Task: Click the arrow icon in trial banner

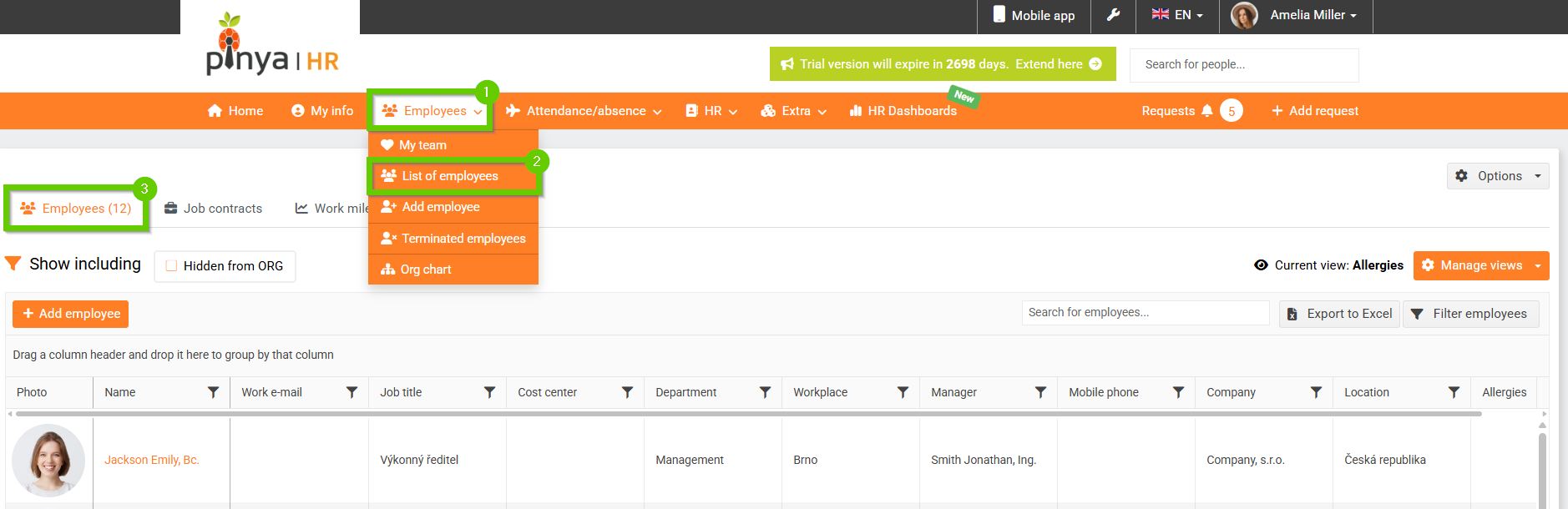Action: [1095, 64]
